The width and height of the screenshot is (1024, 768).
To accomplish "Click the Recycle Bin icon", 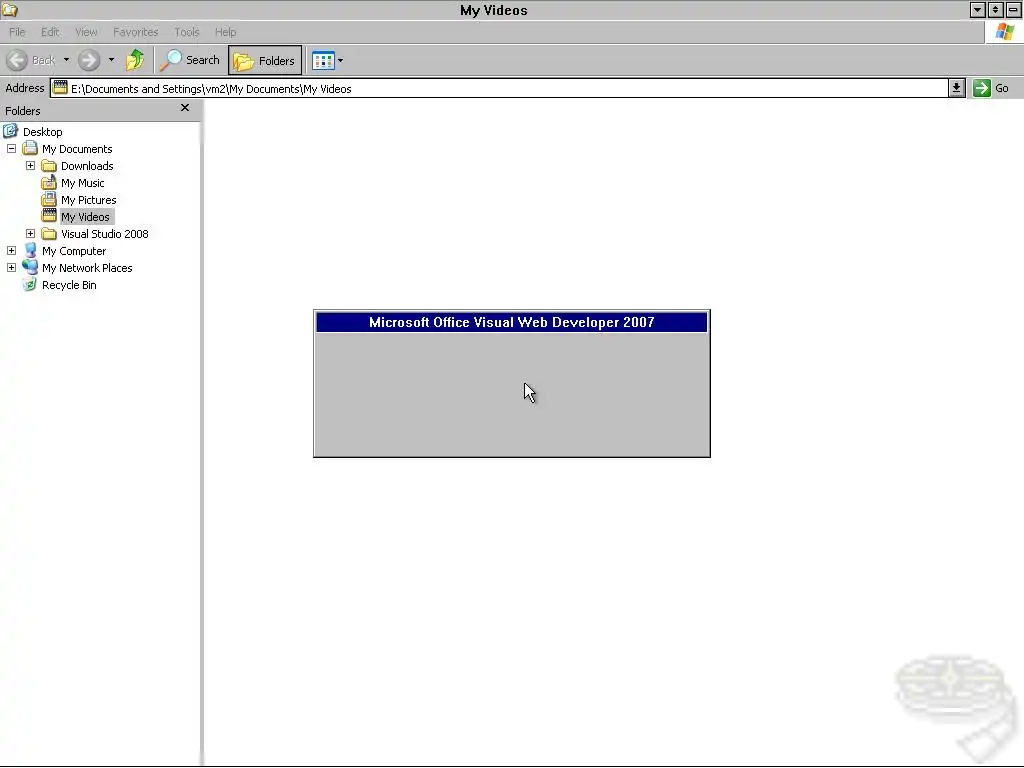I will tap(30, 284).
